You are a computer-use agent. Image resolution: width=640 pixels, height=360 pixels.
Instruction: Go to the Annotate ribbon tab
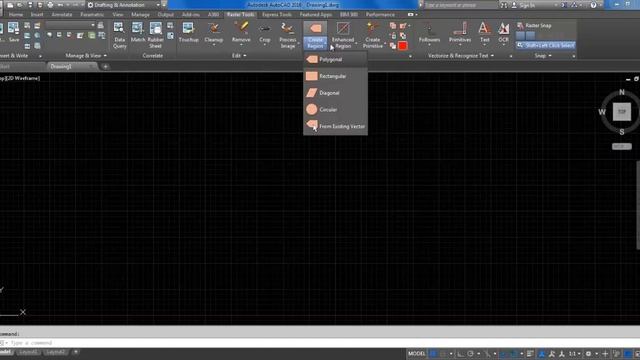62,14
